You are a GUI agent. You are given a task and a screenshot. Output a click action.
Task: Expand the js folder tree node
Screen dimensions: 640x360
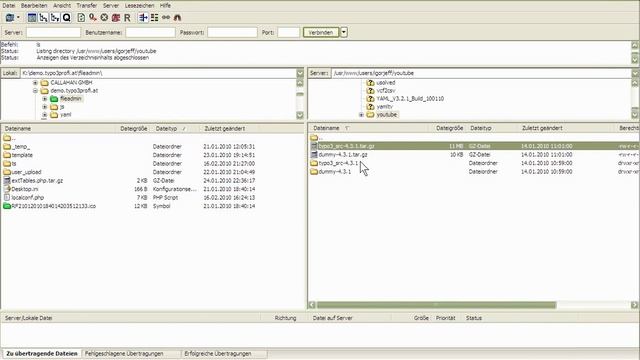(44, 107)
